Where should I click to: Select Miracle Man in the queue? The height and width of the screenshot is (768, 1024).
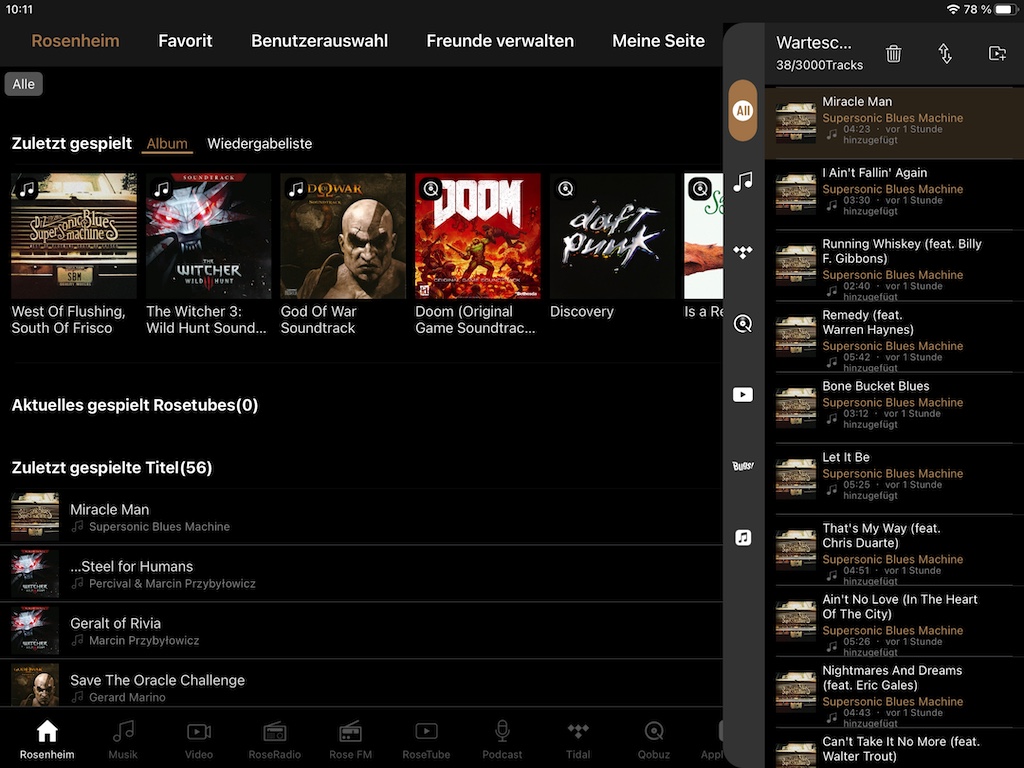[894, 123]
